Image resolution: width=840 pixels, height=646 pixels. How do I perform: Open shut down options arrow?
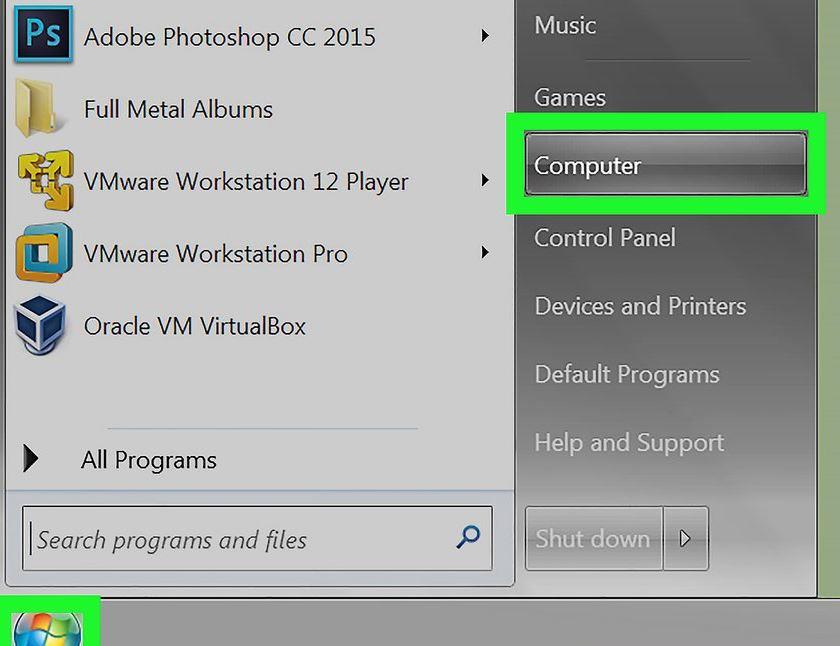[686, 538]
